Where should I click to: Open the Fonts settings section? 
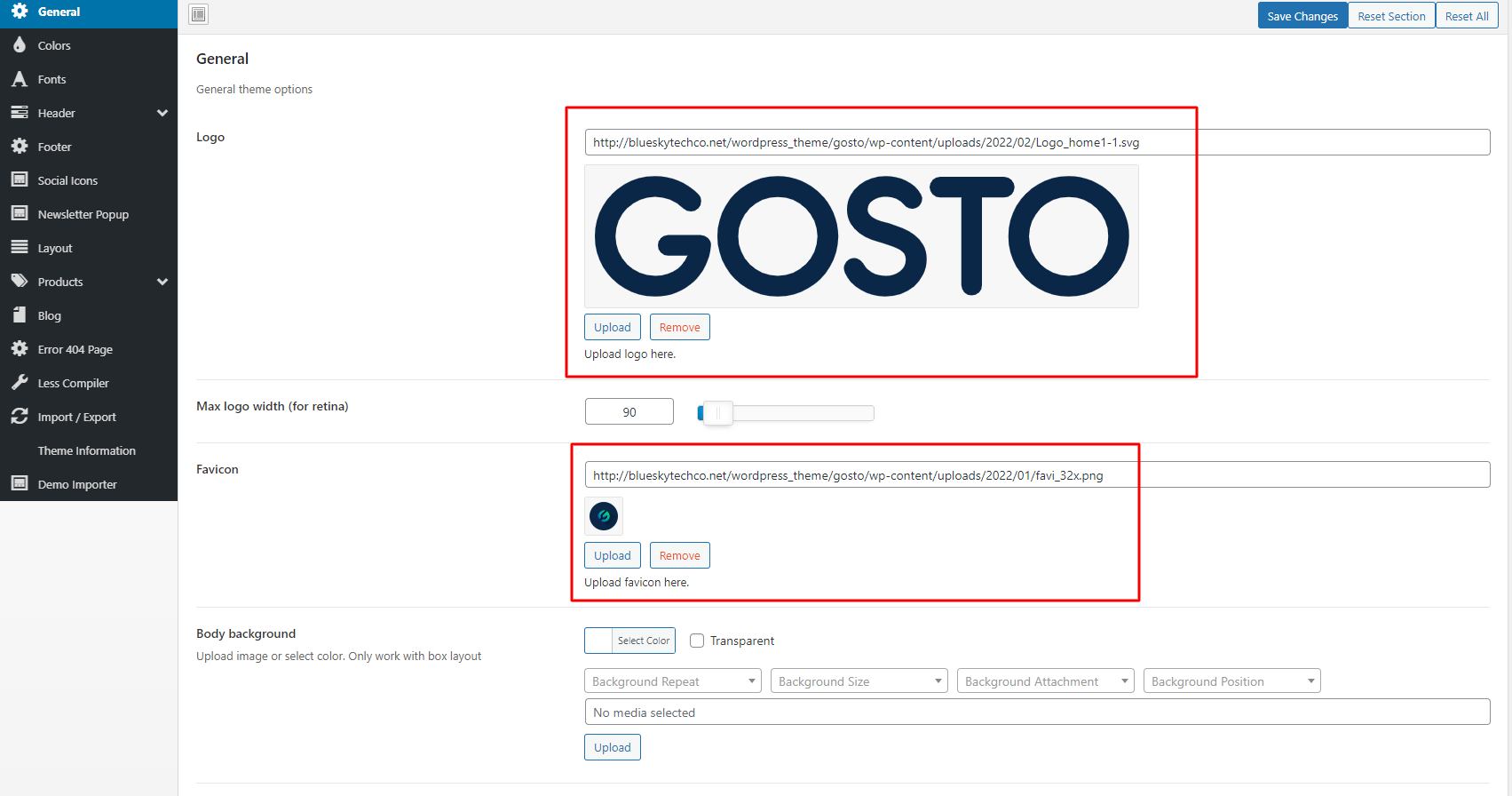tap(89, 79)
